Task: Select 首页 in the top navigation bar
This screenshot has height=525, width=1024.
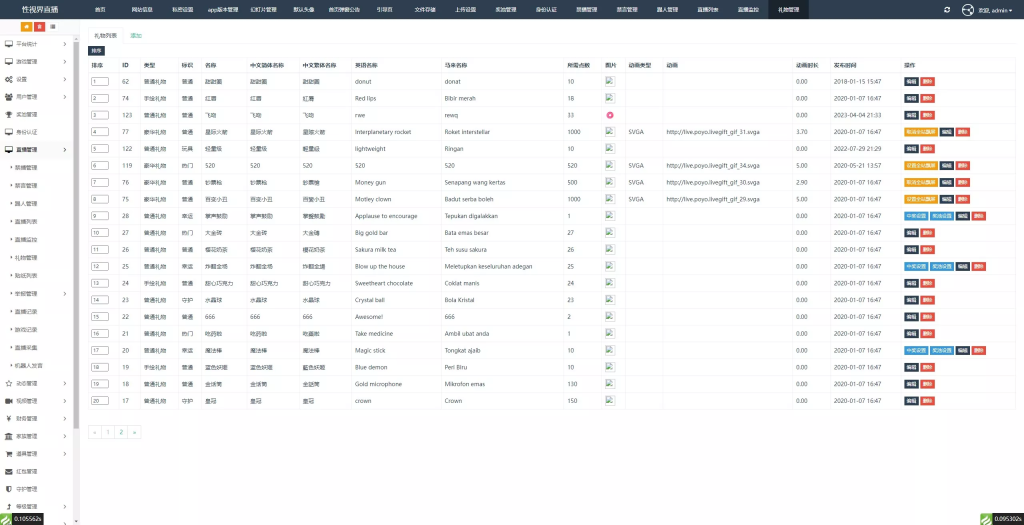Action: pyautogui.click(x=100, y=9)
